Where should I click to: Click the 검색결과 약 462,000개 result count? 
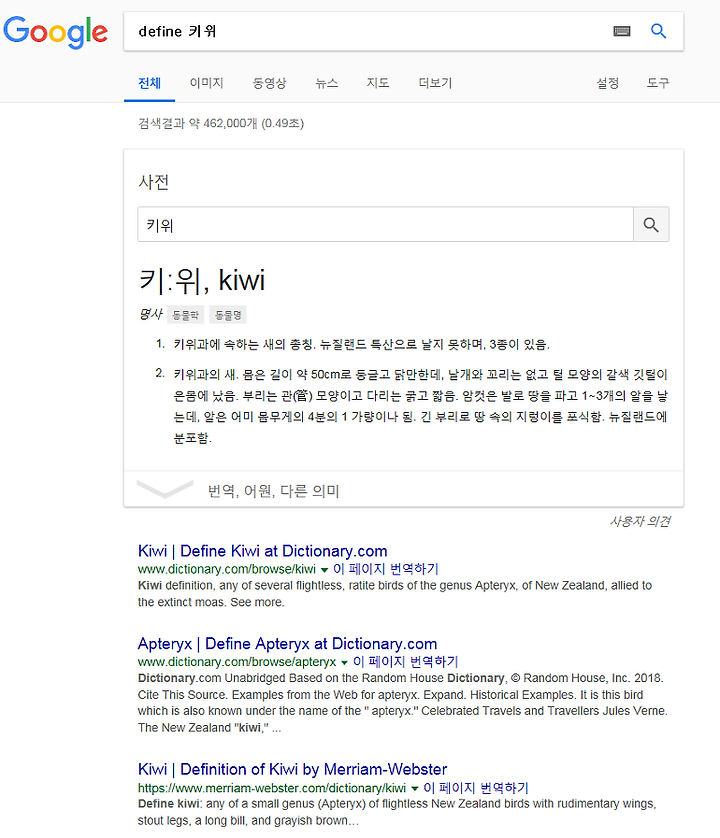[221, 123]
